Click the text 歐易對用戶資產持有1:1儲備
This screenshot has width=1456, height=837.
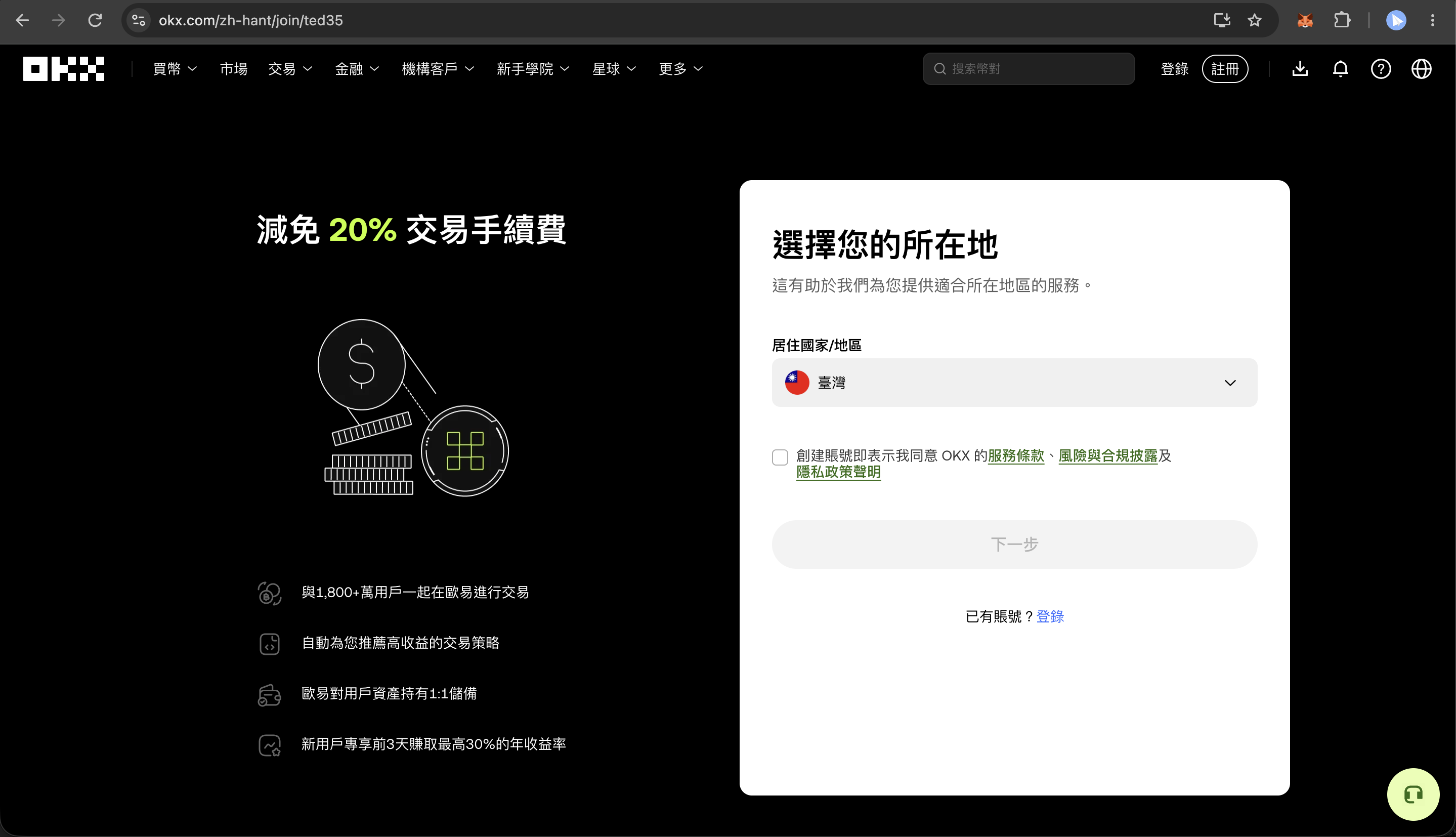pos(389,694)
